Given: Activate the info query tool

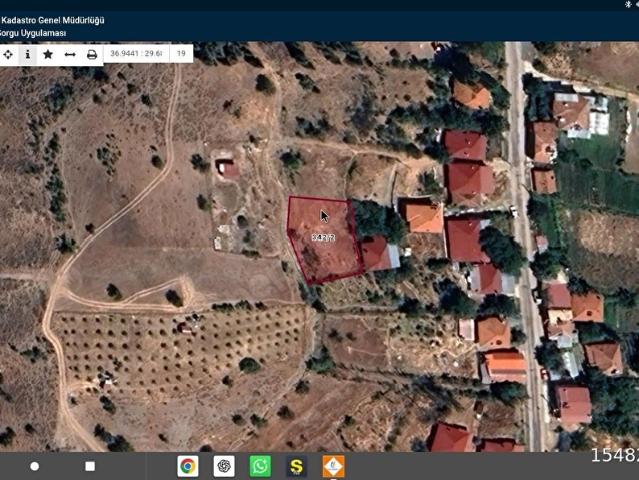Looking at the screenshot, I should (x=27, y=54).
